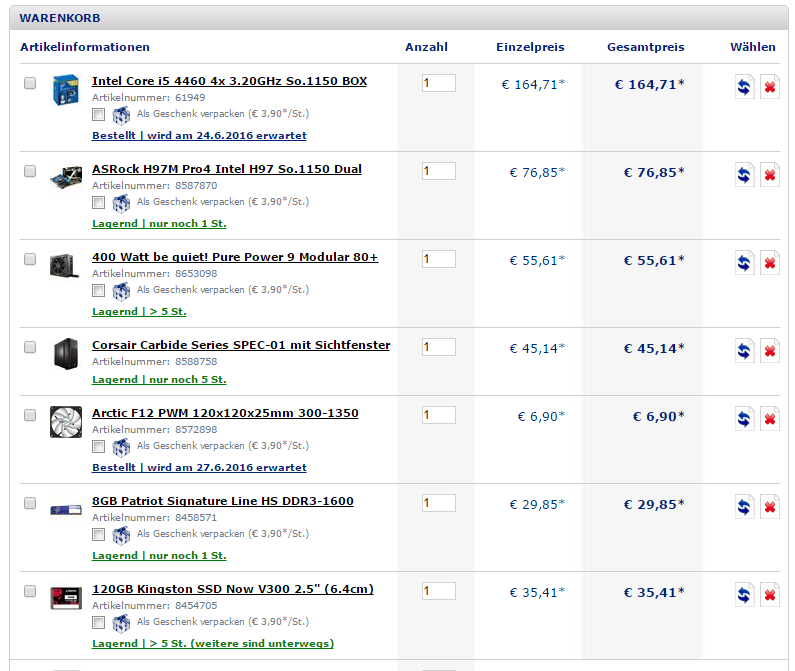Click quantity field for Kingston SSD
795x671 pixels.
(439, 591)
